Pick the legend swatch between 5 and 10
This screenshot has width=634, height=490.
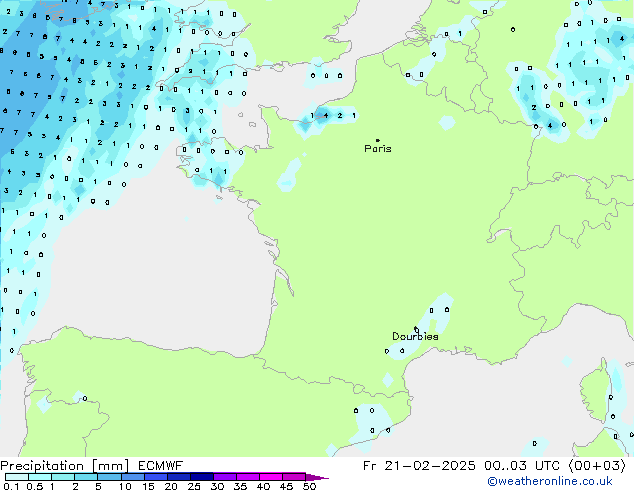tap(109, 477)
